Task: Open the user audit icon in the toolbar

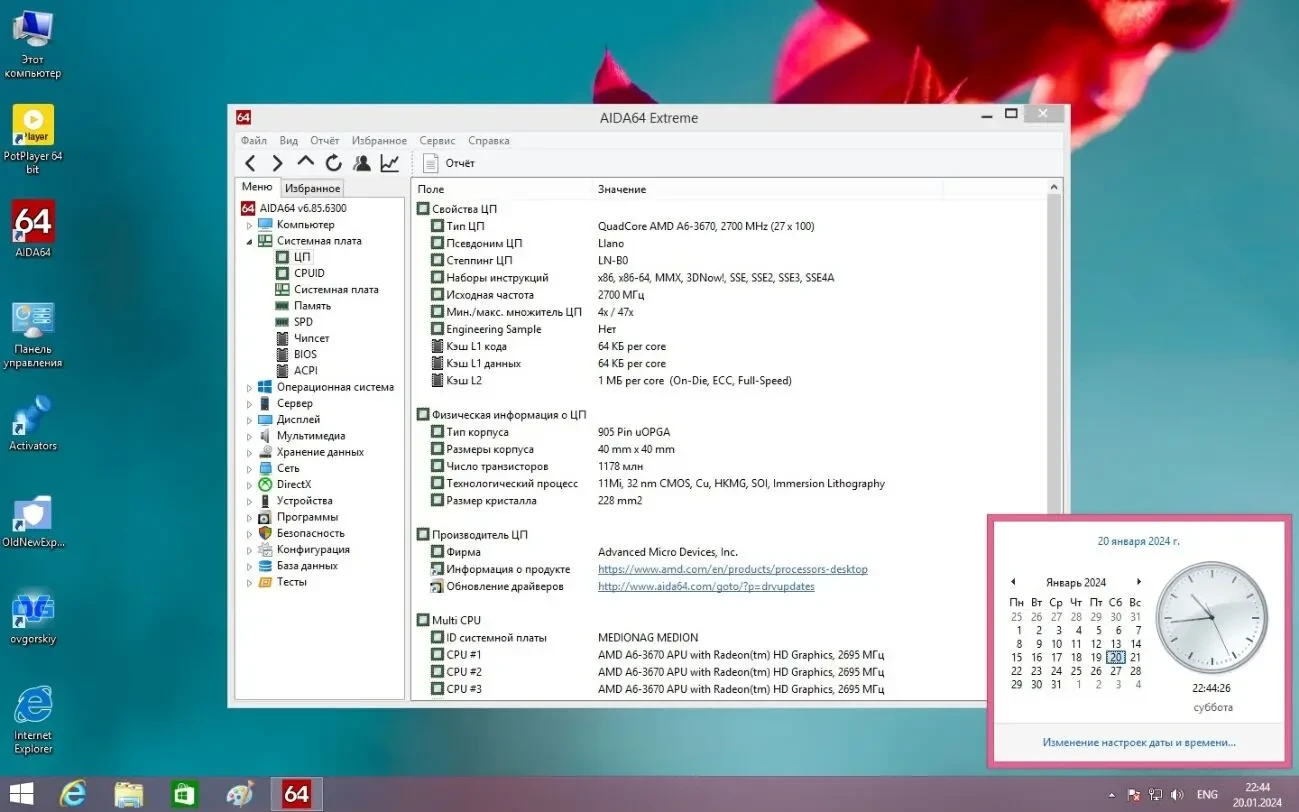Action: (362, 162)
